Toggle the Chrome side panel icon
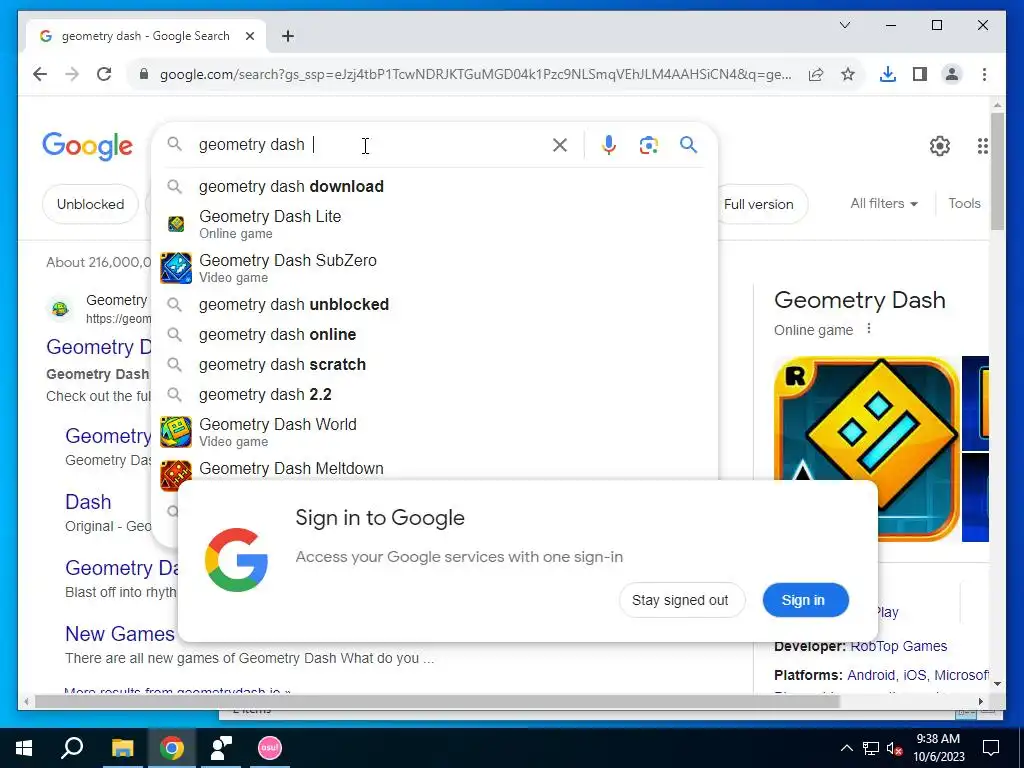The image size is (1024, 768). click(x=920, y=74)
